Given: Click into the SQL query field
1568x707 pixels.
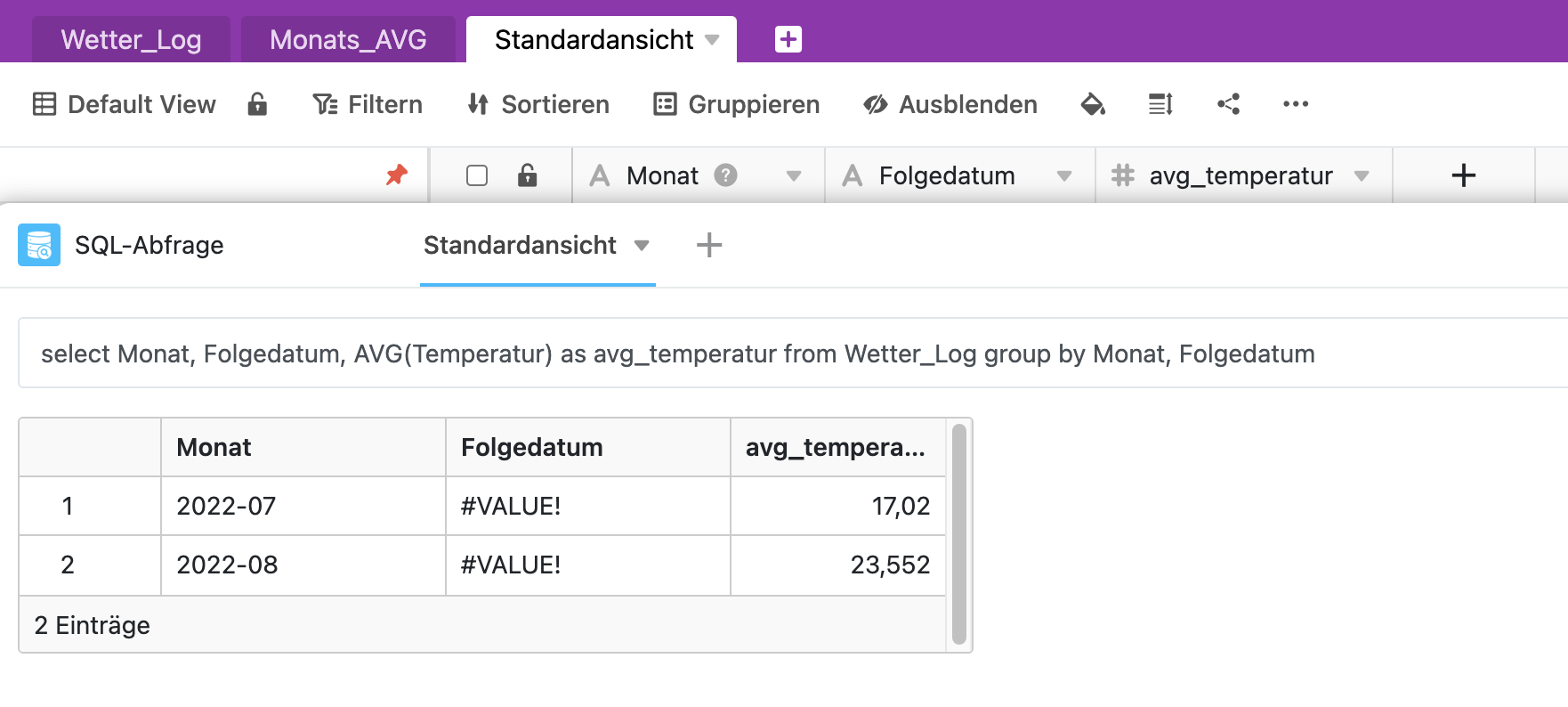Looking at the screenshot, I should [676, 353].
